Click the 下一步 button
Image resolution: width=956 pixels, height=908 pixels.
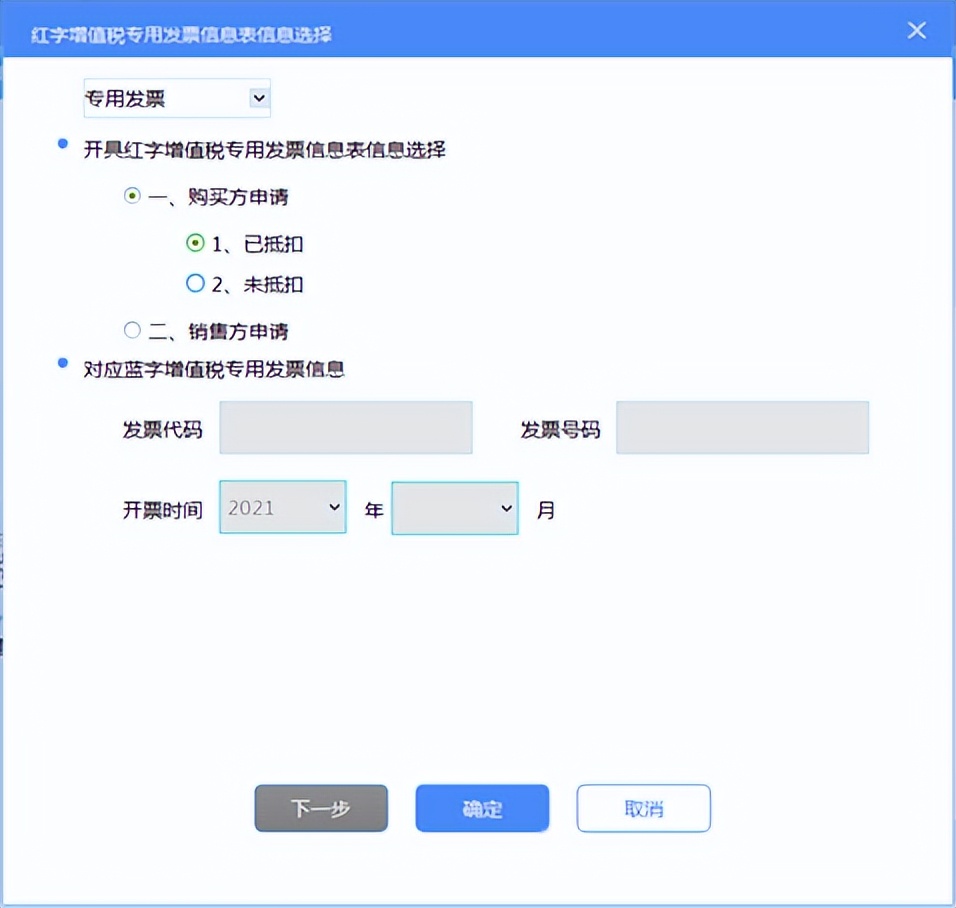point(320,808)
